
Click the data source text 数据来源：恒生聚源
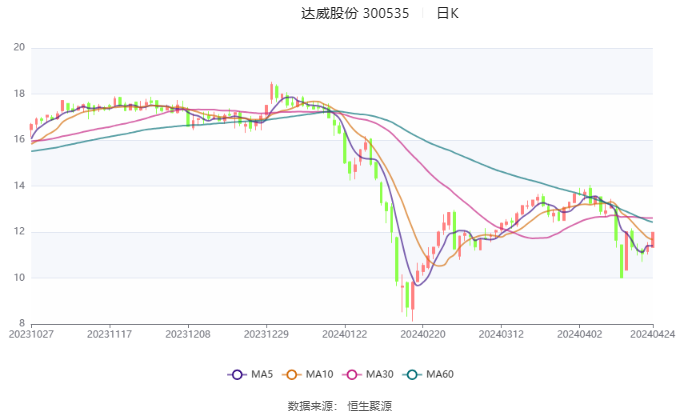(x=340, y=406)
